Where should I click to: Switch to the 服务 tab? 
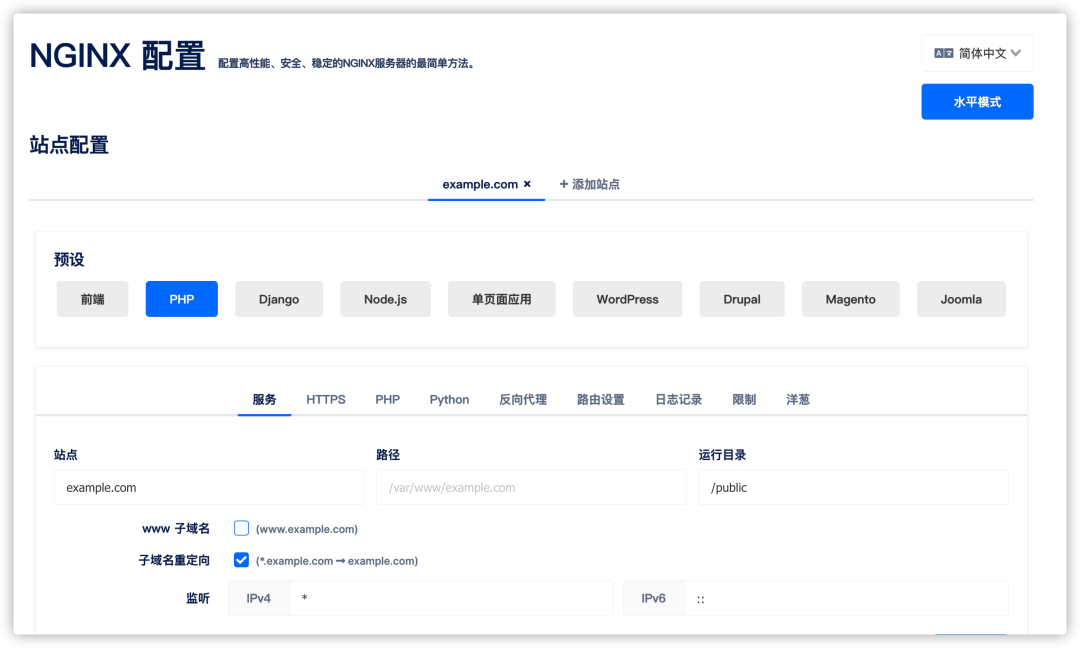(x=264, y=399)
